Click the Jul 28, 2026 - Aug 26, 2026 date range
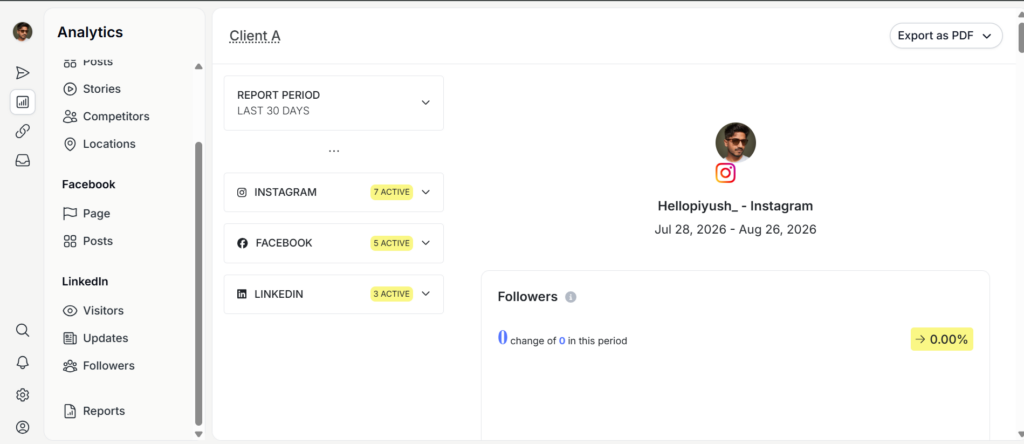The height and width of the screenshot is (444, 1024). [x=735, y=230]
